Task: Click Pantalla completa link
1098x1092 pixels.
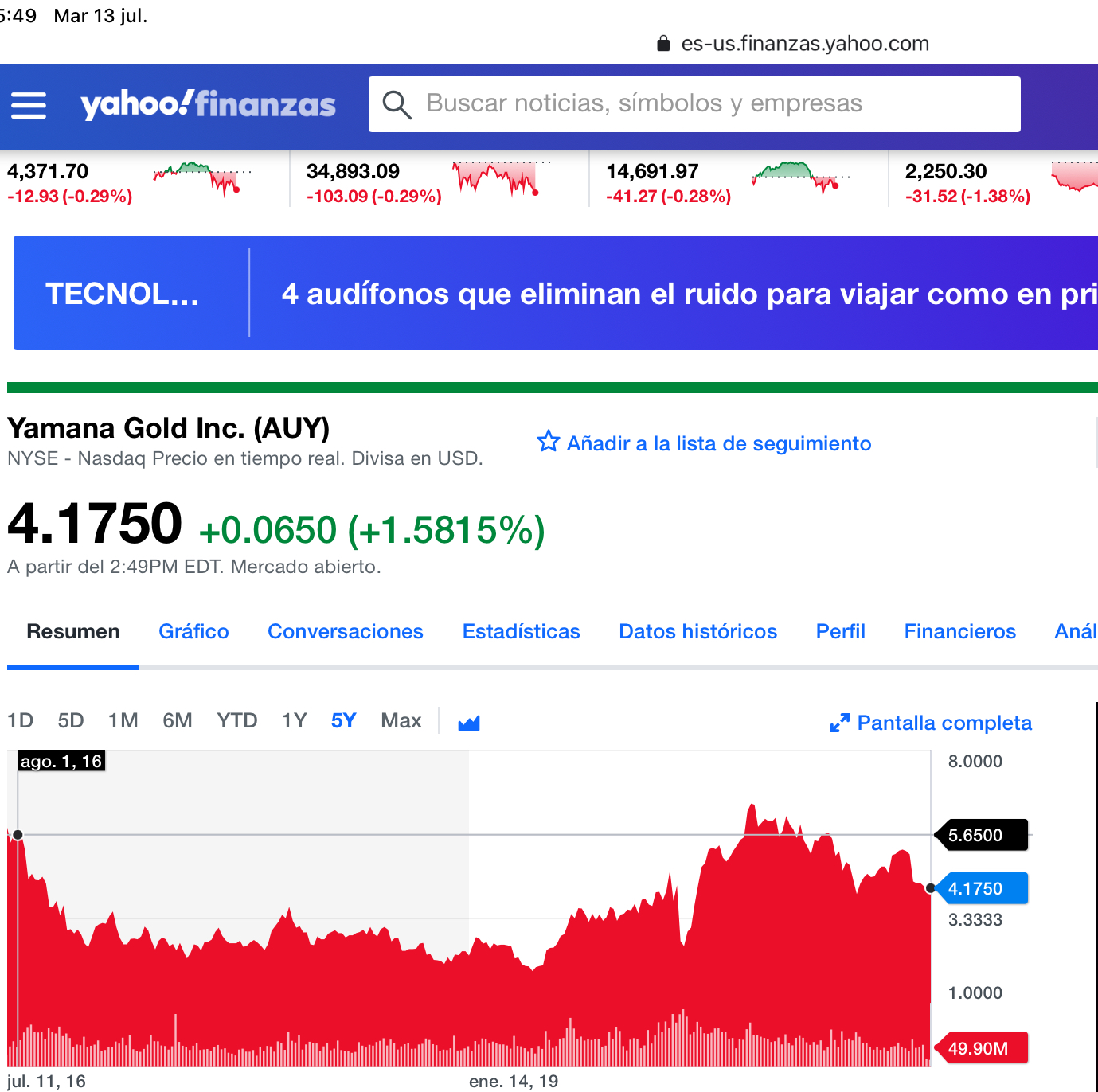Action: (944, 723)
